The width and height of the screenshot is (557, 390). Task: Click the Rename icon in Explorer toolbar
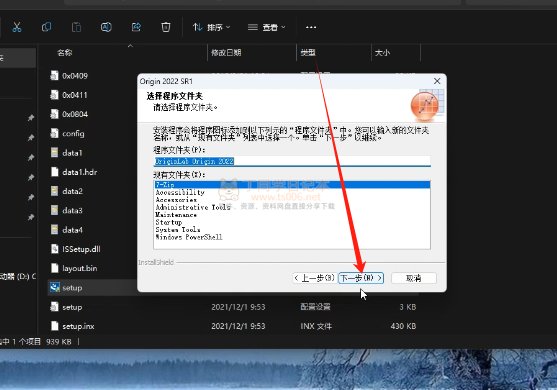click(x=106, y=27)
